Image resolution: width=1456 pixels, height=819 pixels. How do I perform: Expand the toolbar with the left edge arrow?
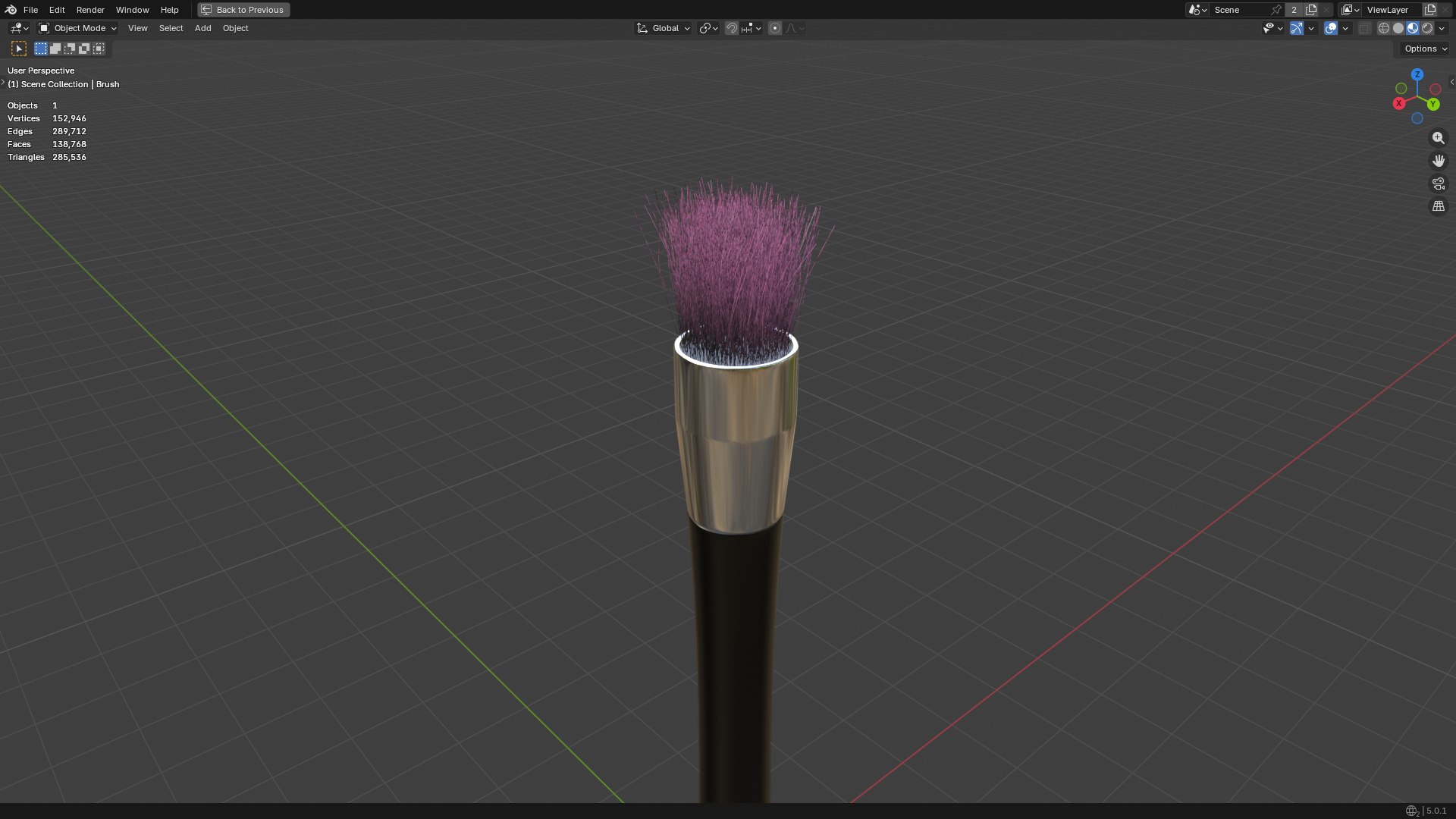[x=3, y=82]
